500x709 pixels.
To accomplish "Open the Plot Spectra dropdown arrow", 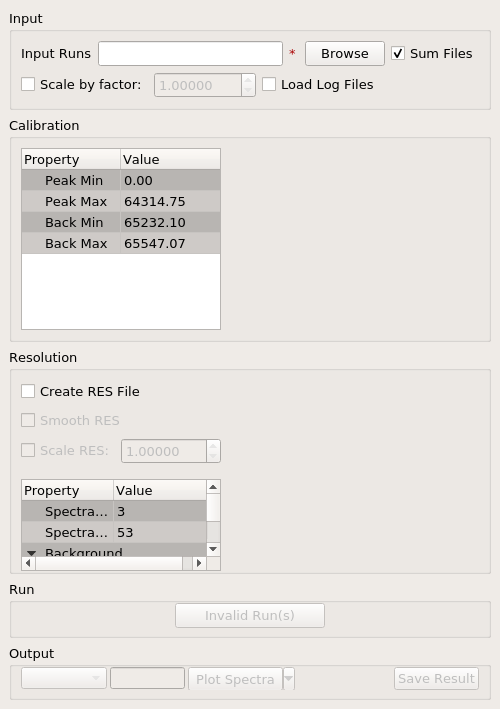I will [x=288, y=679].
